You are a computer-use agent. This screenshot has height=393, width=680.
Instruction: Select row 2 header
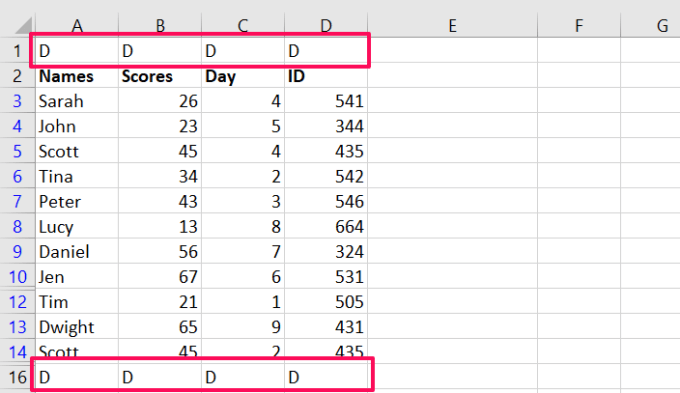[x=17, y=75]
